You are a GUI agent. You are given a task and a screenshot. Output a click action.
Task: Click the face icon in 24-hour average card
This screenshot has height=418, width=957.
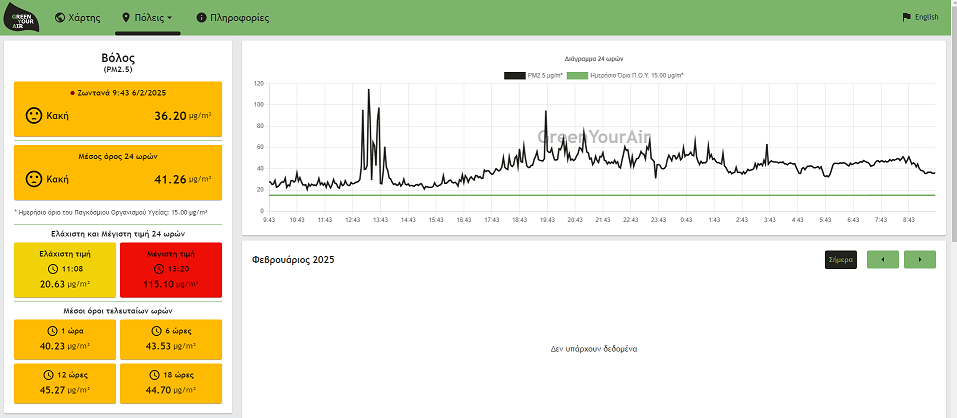[x=34, y=179]
